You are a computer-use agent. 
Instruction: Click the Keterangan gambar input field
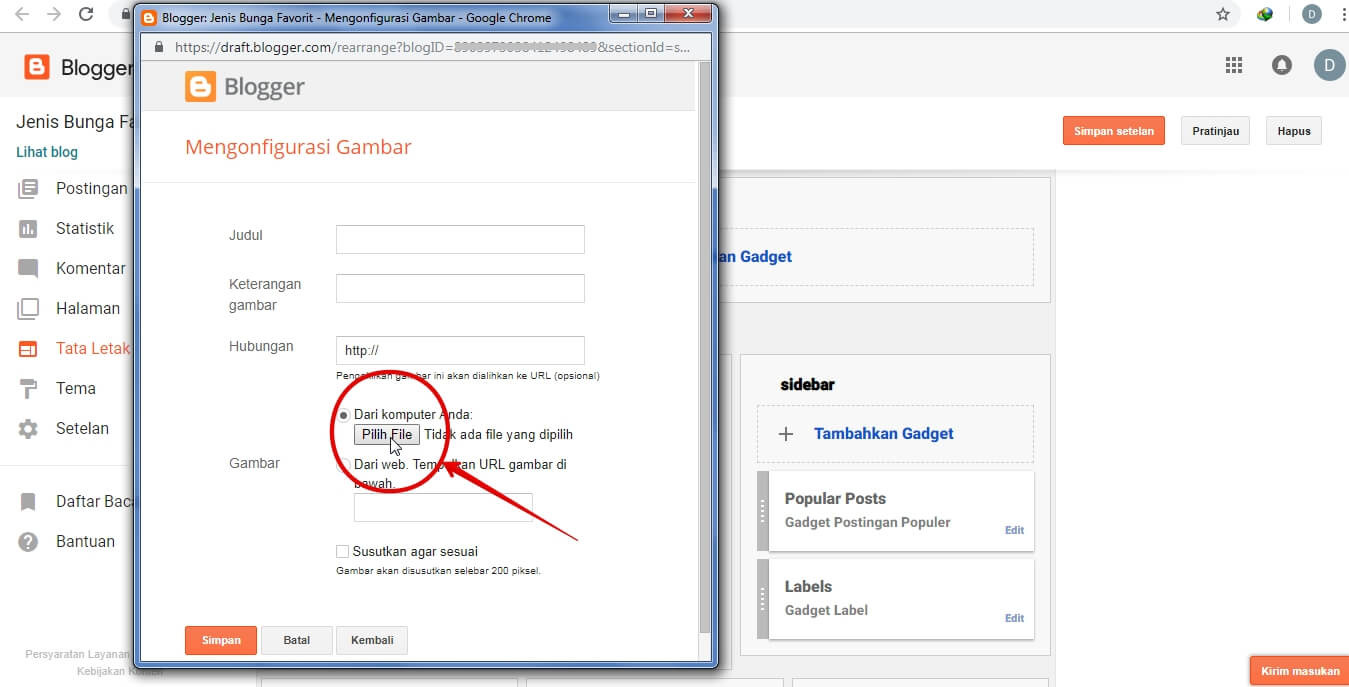(x=460, y=288)
